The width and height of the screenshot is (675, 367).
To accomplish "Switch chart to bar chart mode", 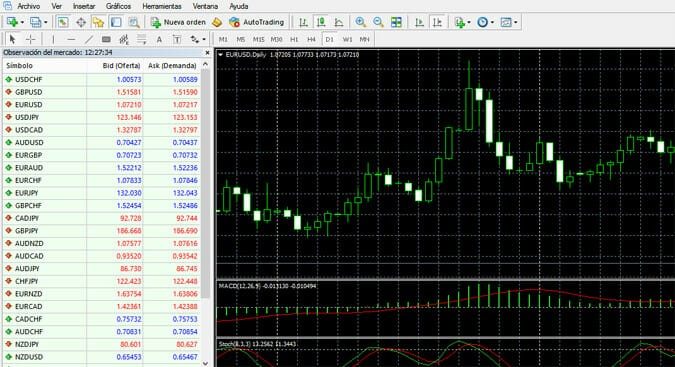I will click(x=303, y=22).
